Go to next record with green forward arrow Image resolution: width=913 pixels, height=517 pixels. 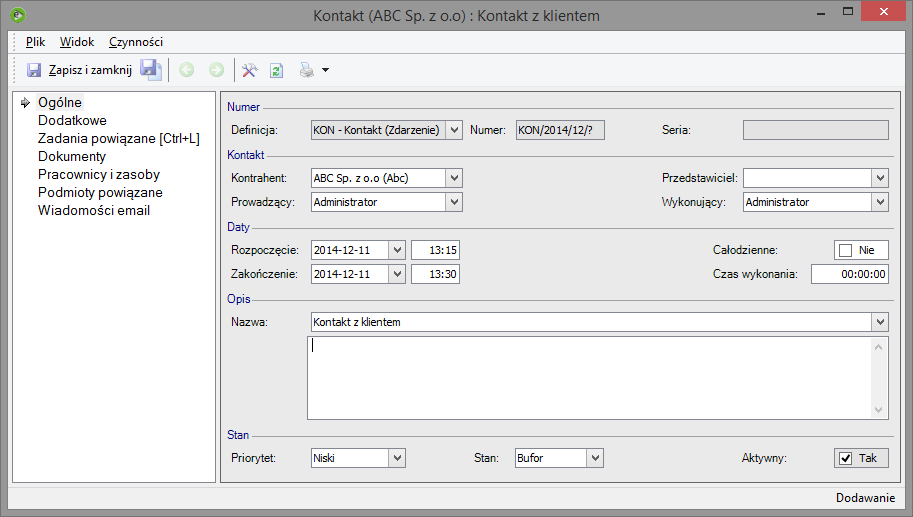[x=216, y=70]
